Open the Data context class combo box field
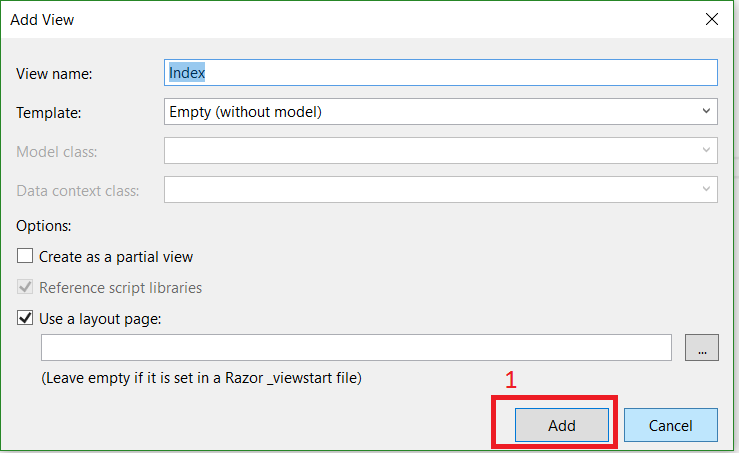Image resolution: width=739 pixels, height=453 pixels. (430, 189)
